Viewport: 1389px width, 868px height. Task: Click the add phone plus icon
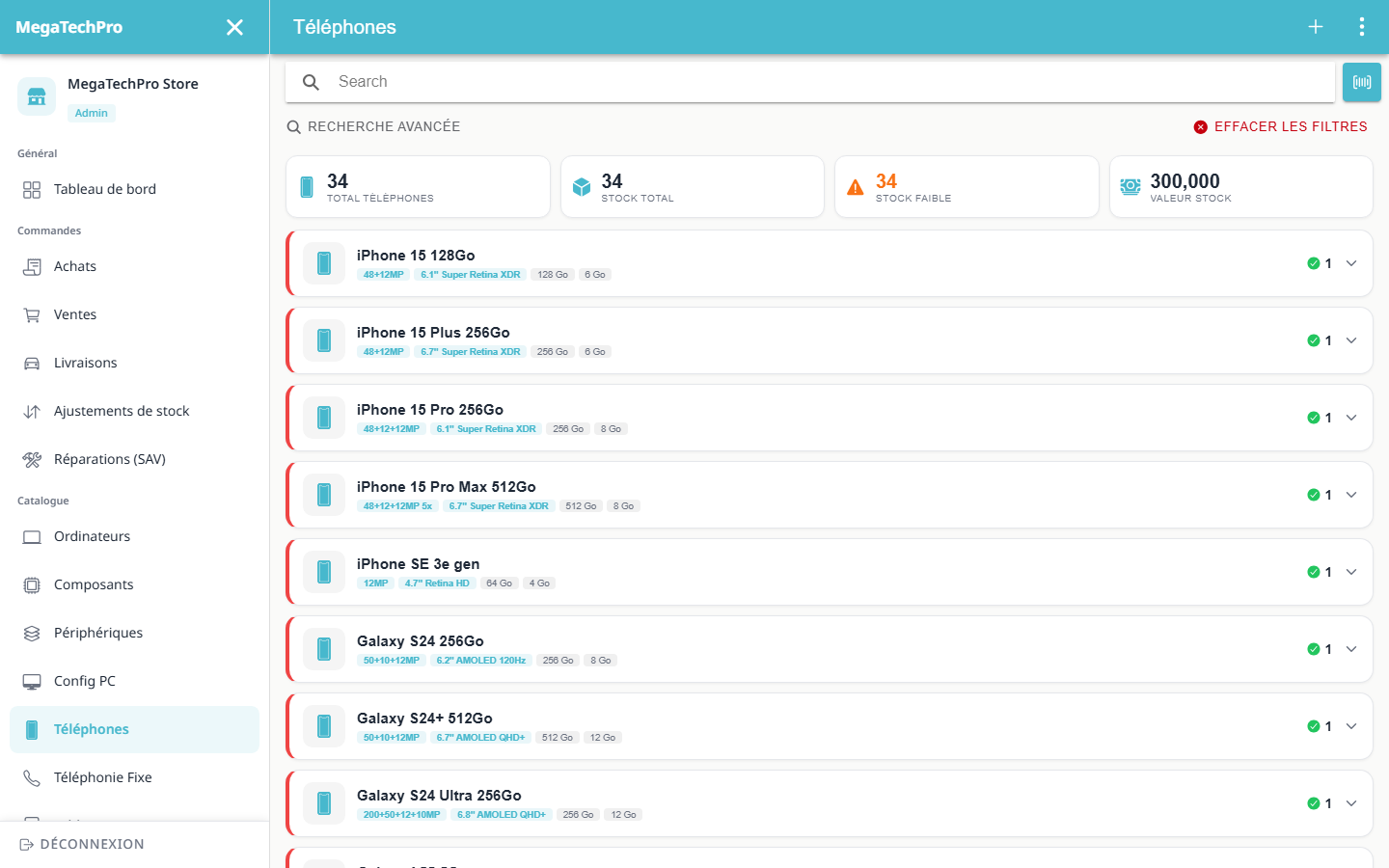pyautogui.click(x=1316, y=27)
